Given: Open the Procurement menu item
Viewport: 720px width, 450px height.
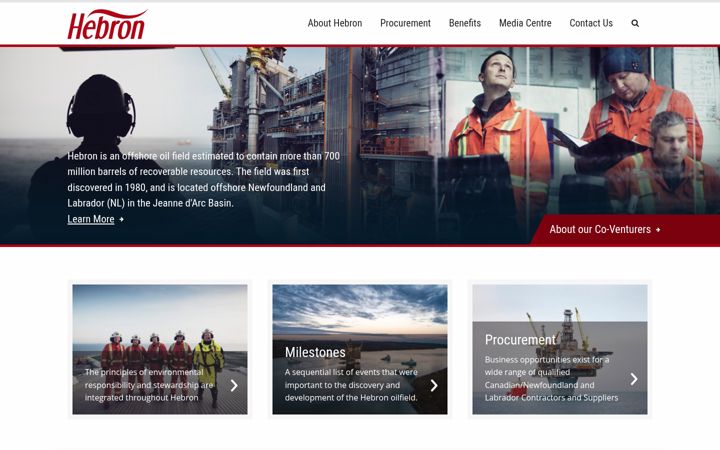Looking at the screenshot, I should coord(405,23).
